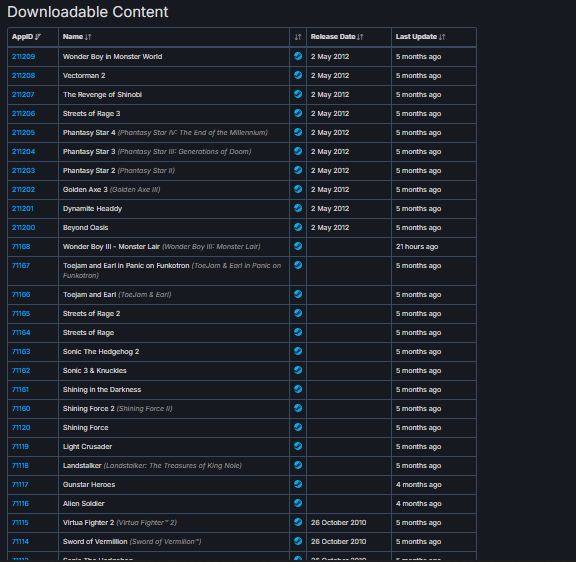Select the Alien Soldier name cell
Screen dimensions: 576x562
tap(174, 504)
